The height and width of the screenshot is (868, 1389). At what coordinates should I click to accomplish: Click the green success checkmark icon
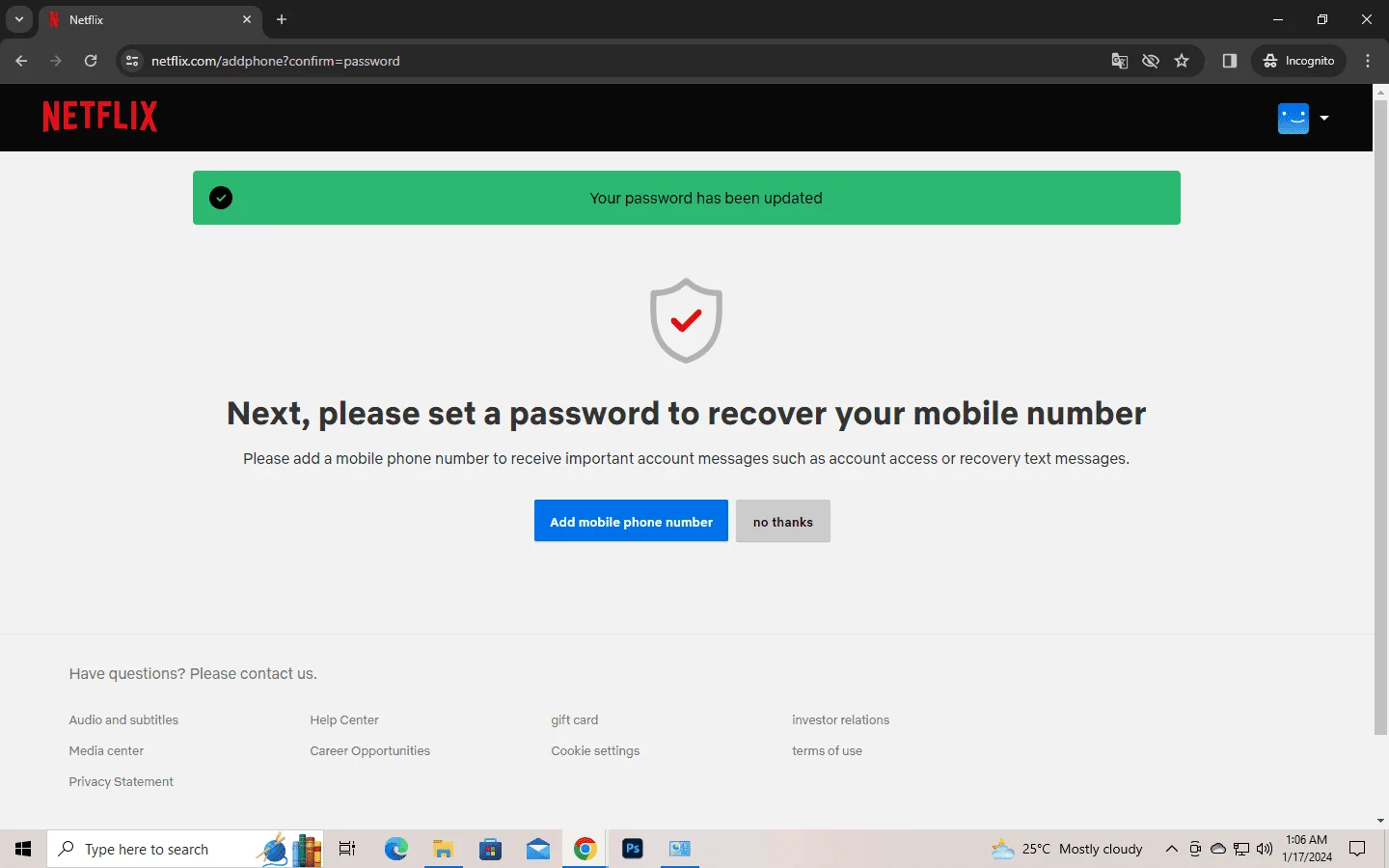point(221,198)
